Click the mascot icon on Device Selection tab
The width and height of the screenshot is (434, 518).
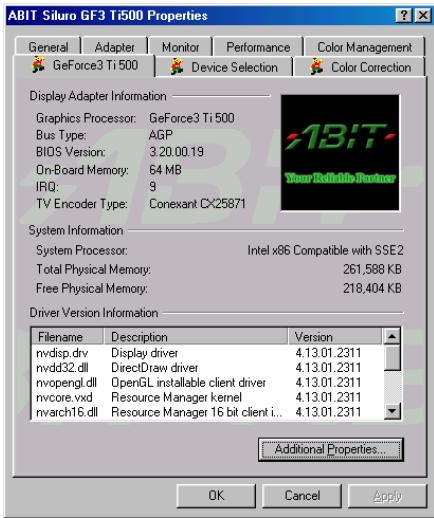click(177, 67)
